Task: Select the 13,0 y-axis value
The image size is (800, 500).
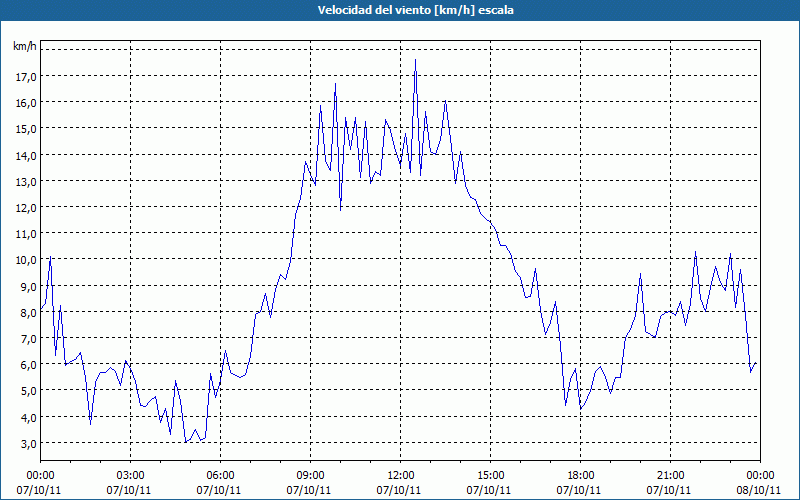Action: coord(26,181)
